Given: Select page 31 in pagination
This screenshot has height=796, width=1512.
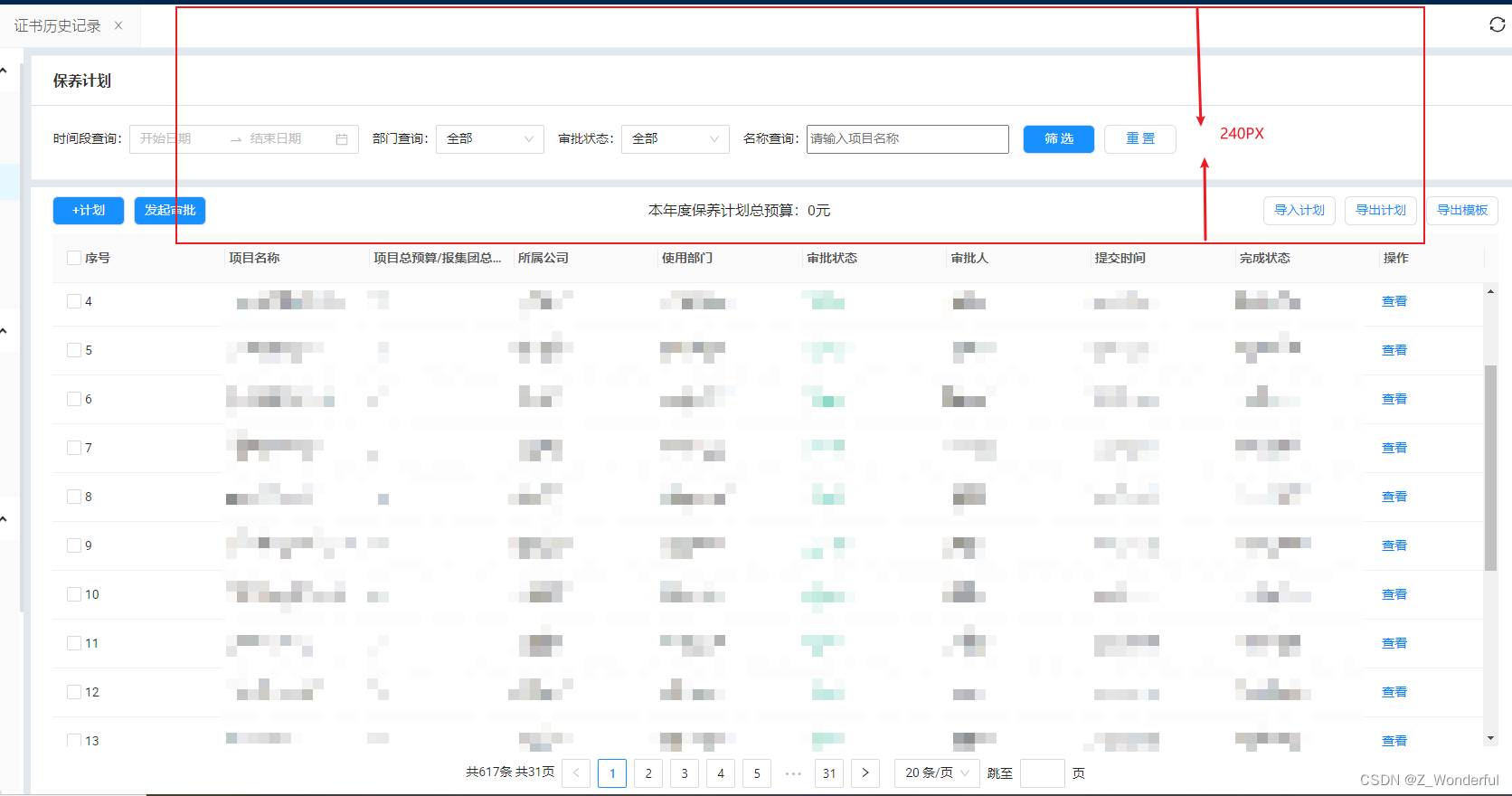Looking at the screenshot, I should click(x=829, y=773).
